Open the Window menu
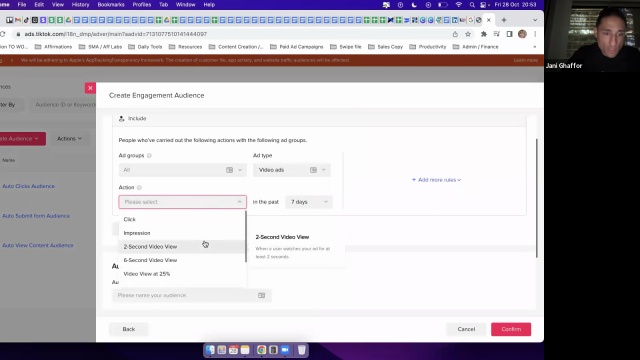Screen dimensions: 640x360 (x=185, y=4)
